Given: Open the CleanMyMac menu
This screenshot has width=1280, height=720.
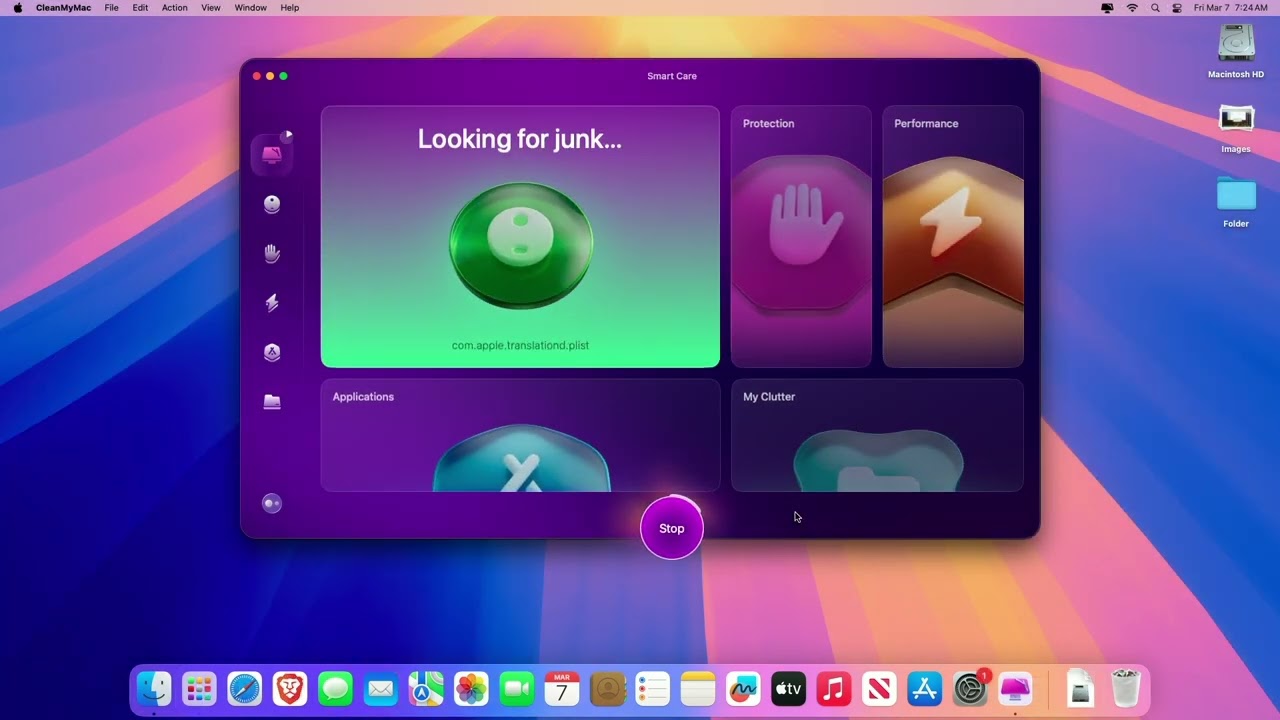Looking at the screenshot, I should coord(63,7).
